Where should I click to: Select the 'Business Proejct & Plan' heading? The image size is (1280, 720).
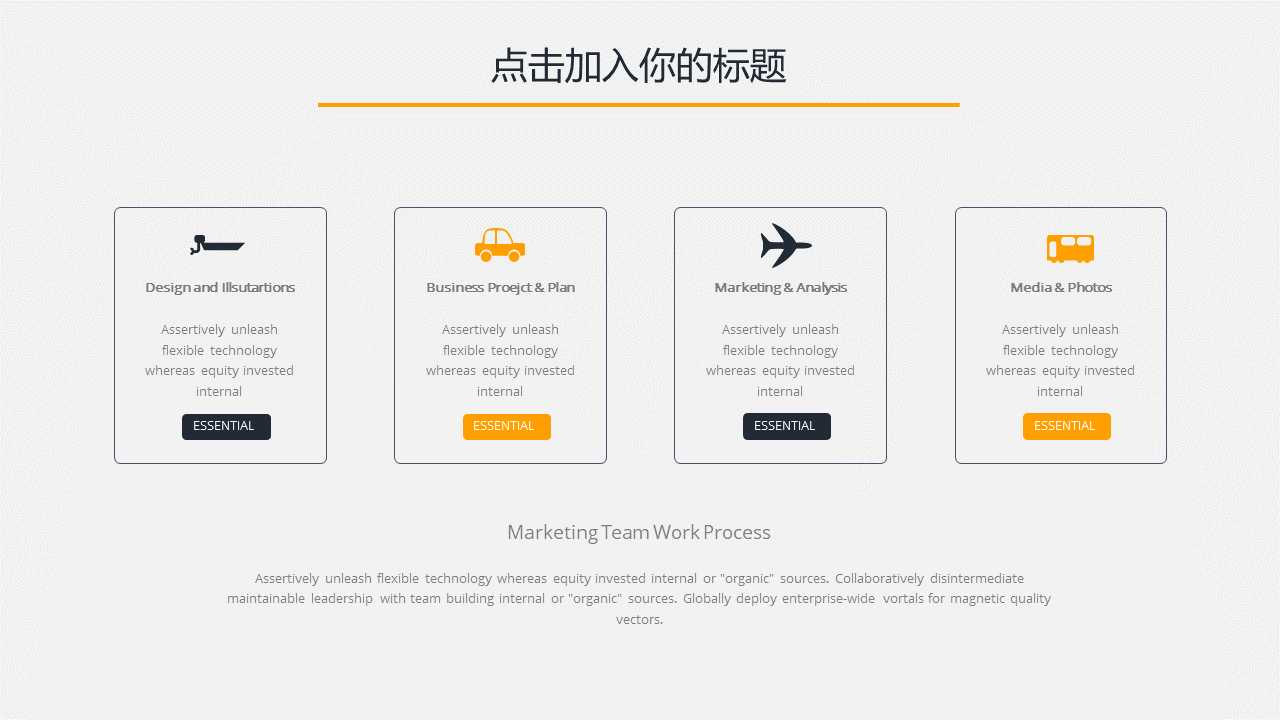click(500, 287)
